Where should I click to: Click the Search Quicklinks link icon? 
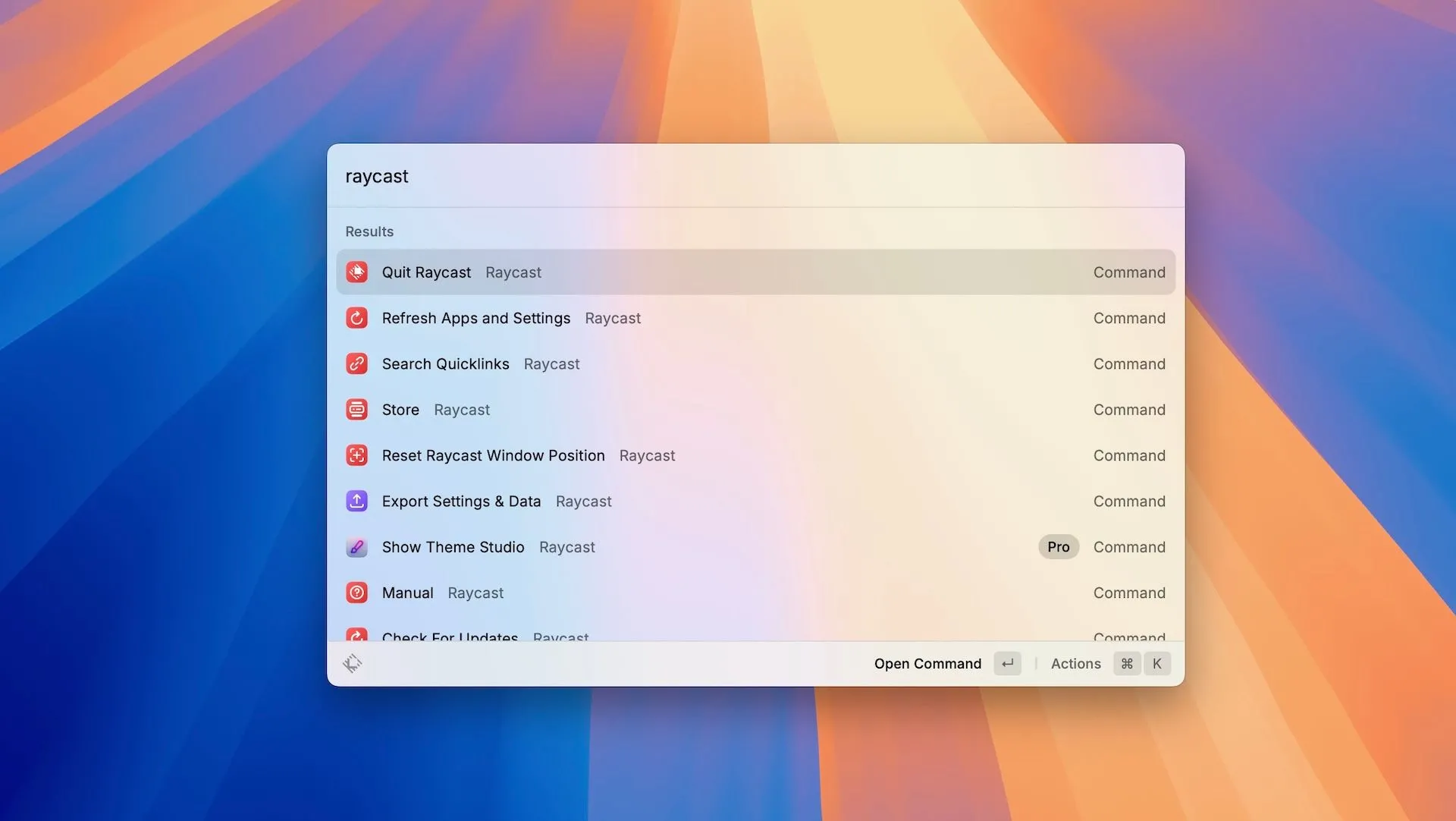(356, 363)
